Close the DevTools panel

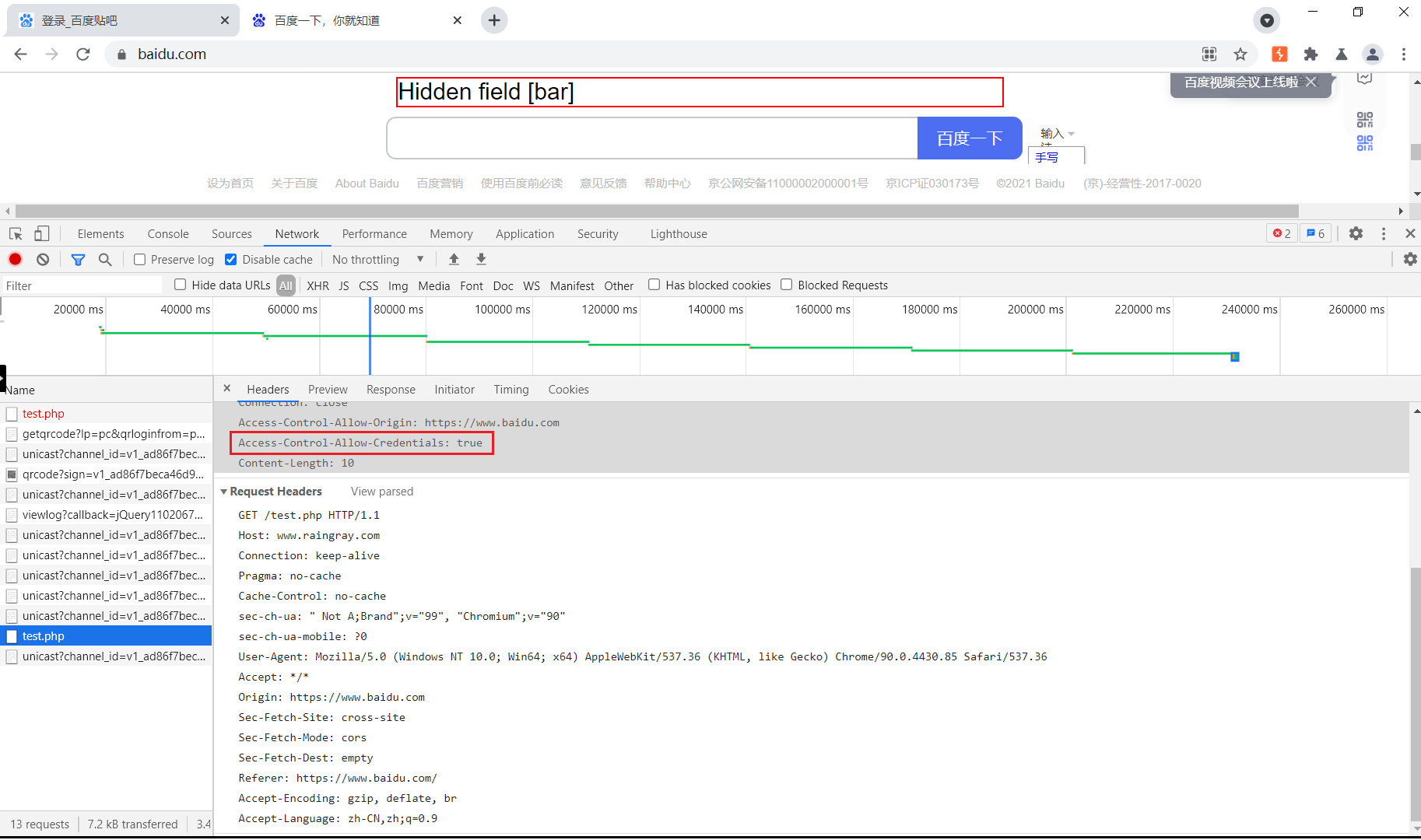1409,233
